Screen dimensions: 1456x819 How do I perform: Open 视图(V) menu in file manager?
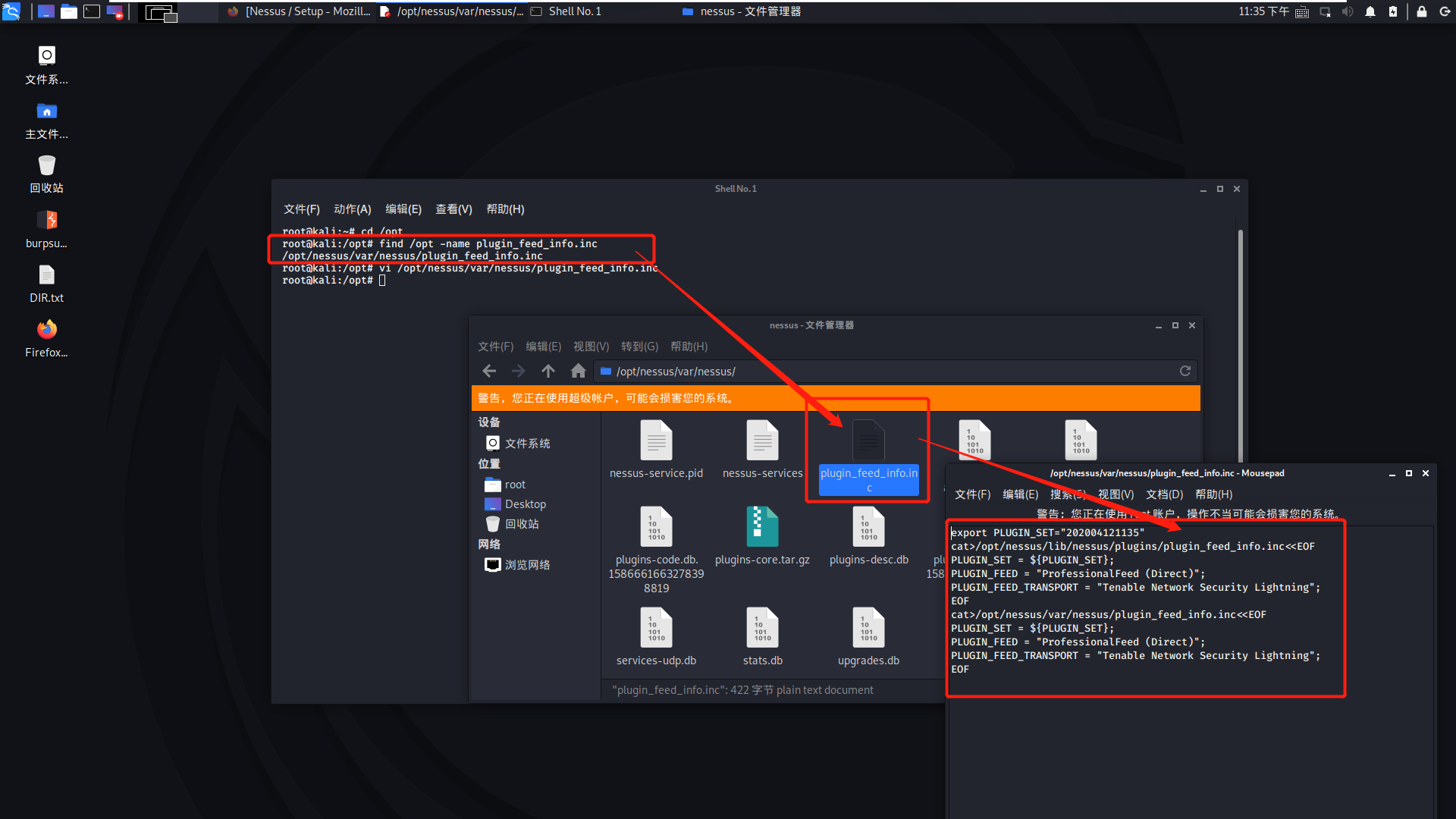pos(591,347)
